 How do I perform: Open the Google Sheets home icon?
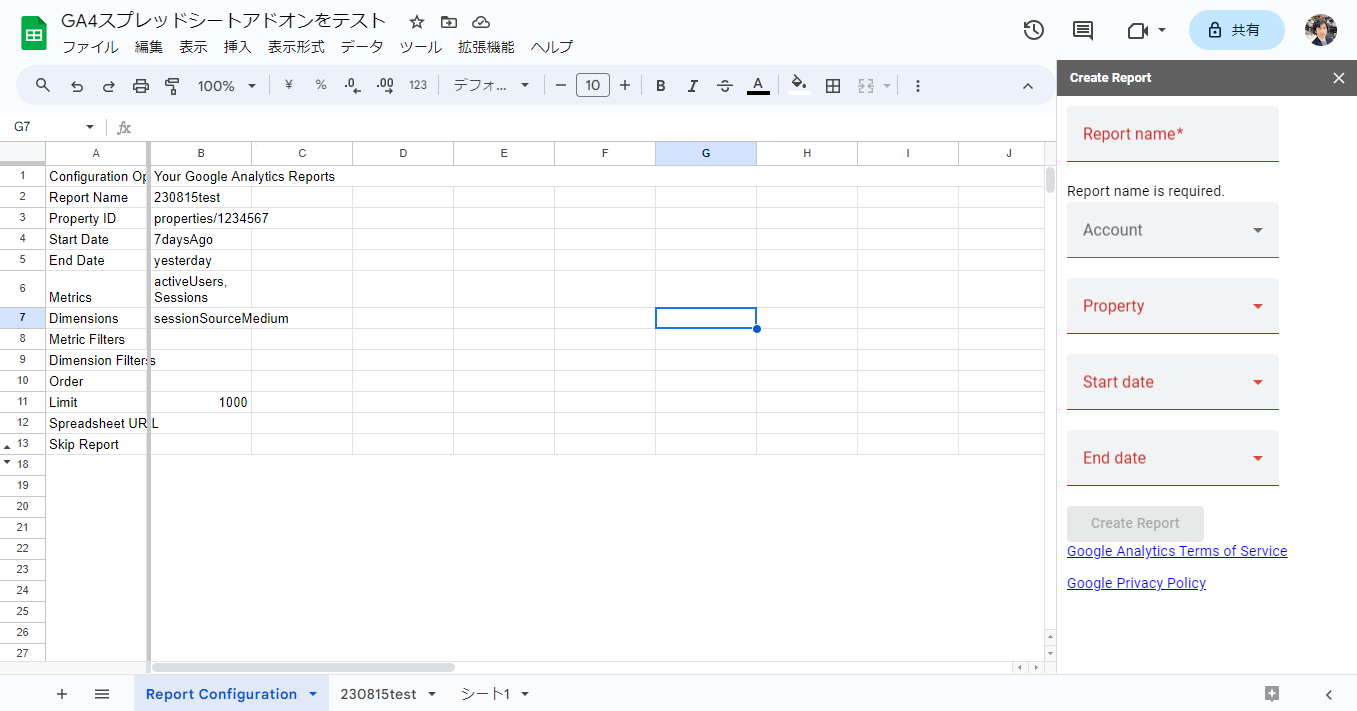click(34, 33)
